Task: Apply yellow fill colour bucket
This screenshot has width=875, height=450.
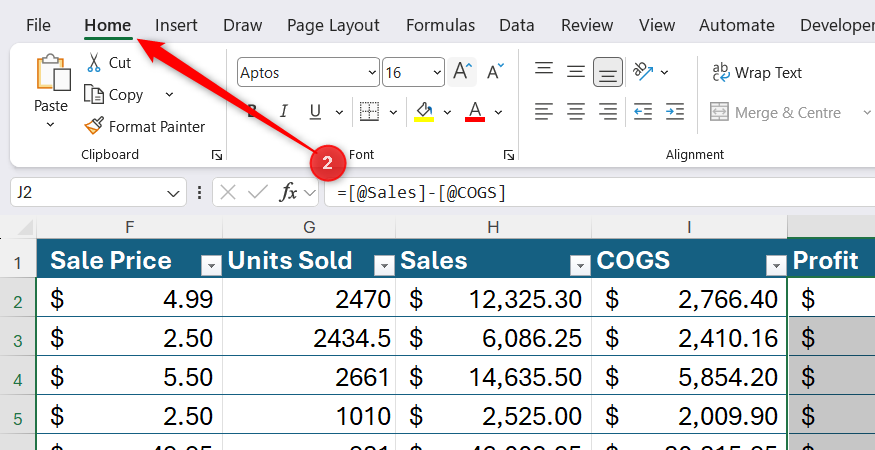Action: tap(425, 112)
